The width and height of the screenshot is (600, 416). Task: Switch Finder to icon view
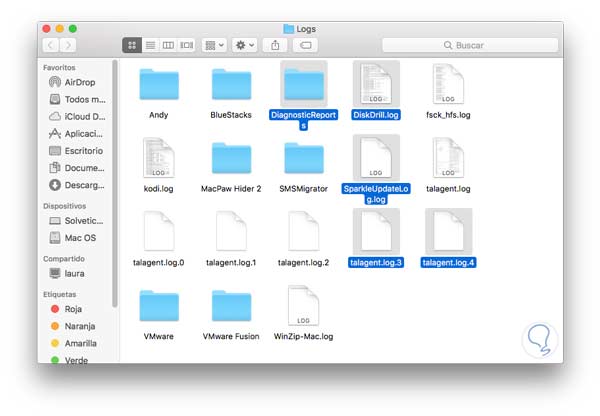(x=132, y=45)
